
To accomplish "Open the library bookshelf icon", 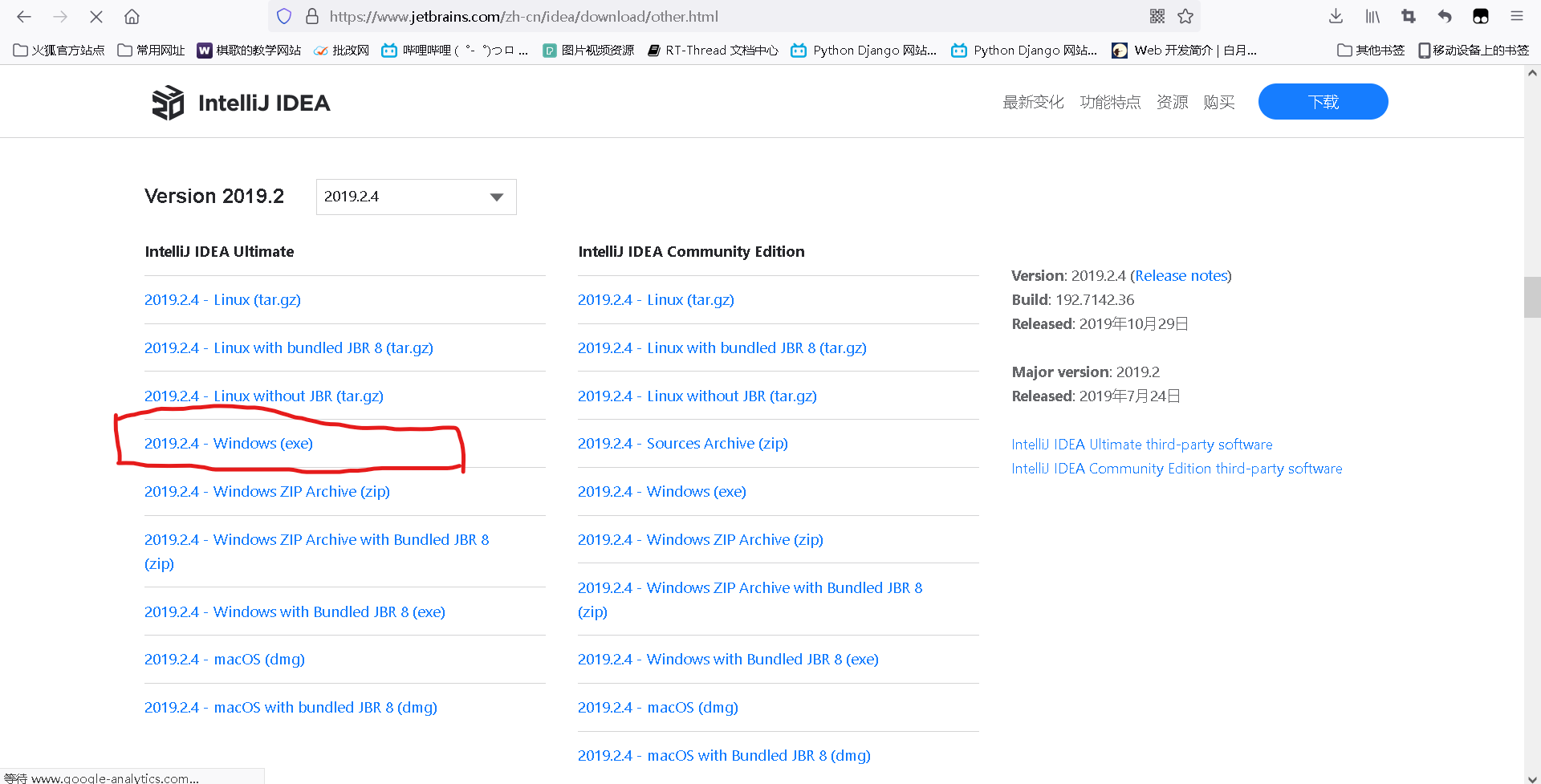I will point(1372,16).
